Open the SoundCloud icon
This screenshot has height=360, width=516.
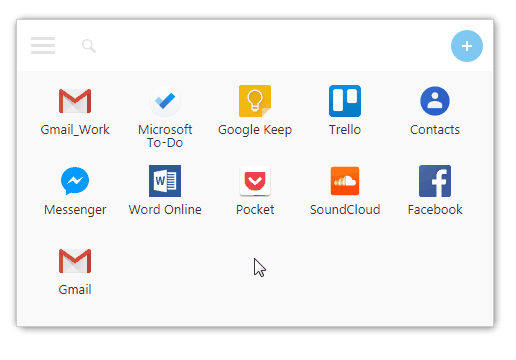coord(345,181)
